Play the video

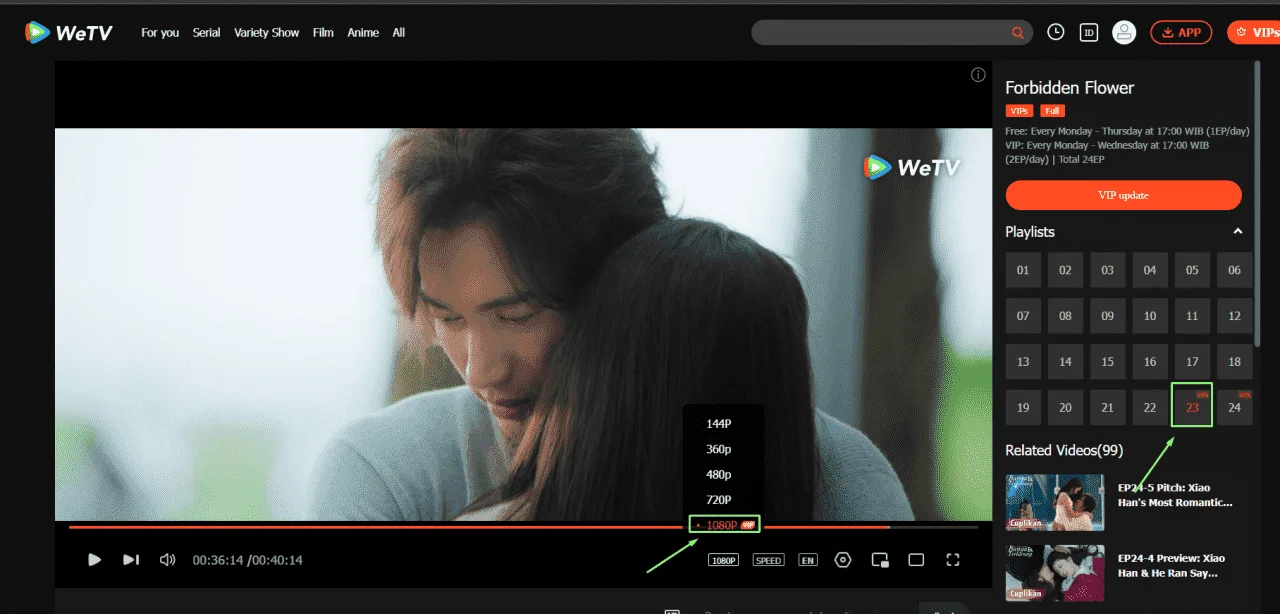coord(94,560)
